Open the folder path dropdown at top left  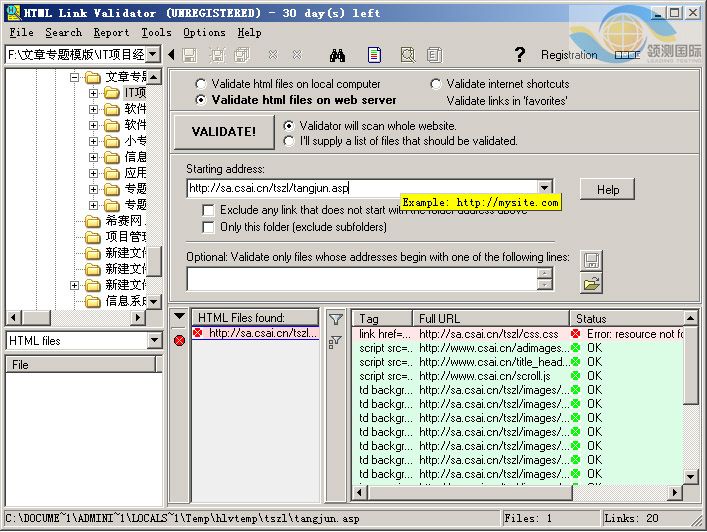click(x=153, y=55)
